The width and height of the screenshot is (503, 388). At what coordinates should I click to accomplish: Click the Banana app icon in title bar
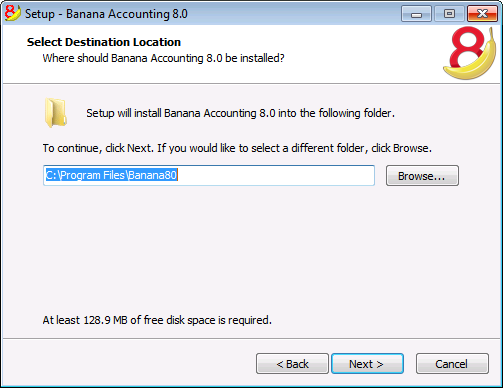coord(13,13)
